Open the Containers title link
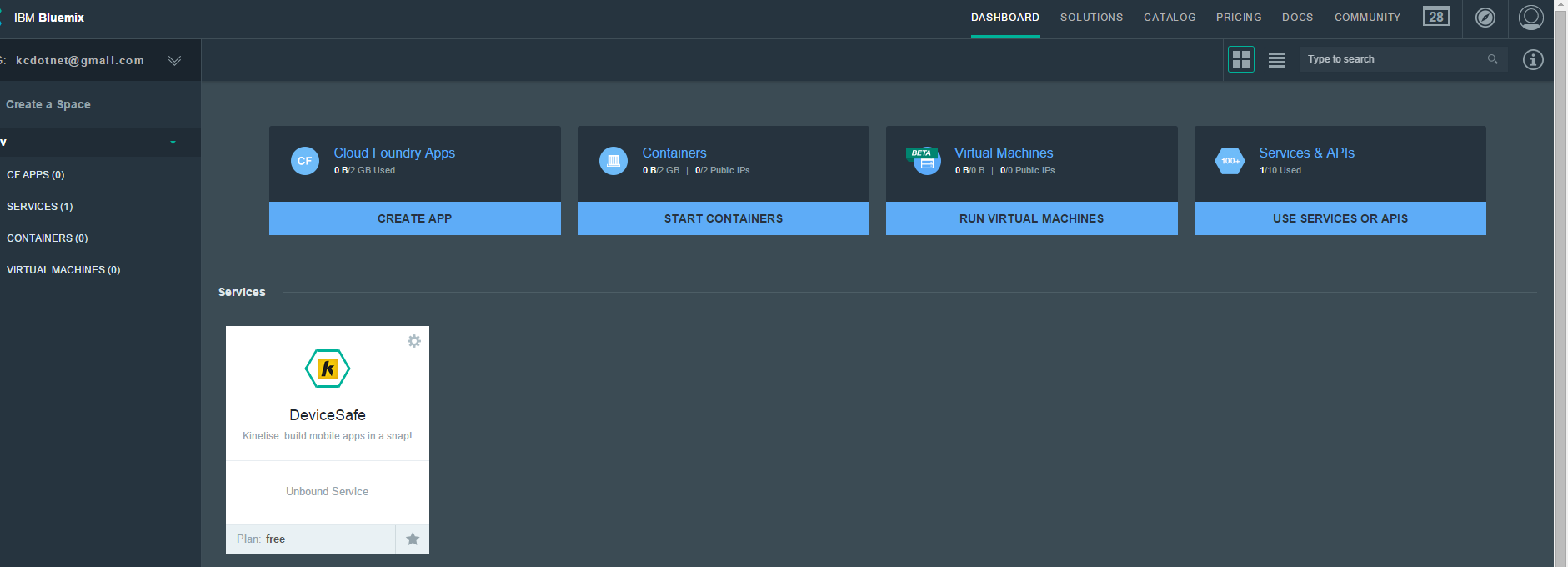This screenshot has width=1568, height=567. pyautogui.click(x=674, y=153)
